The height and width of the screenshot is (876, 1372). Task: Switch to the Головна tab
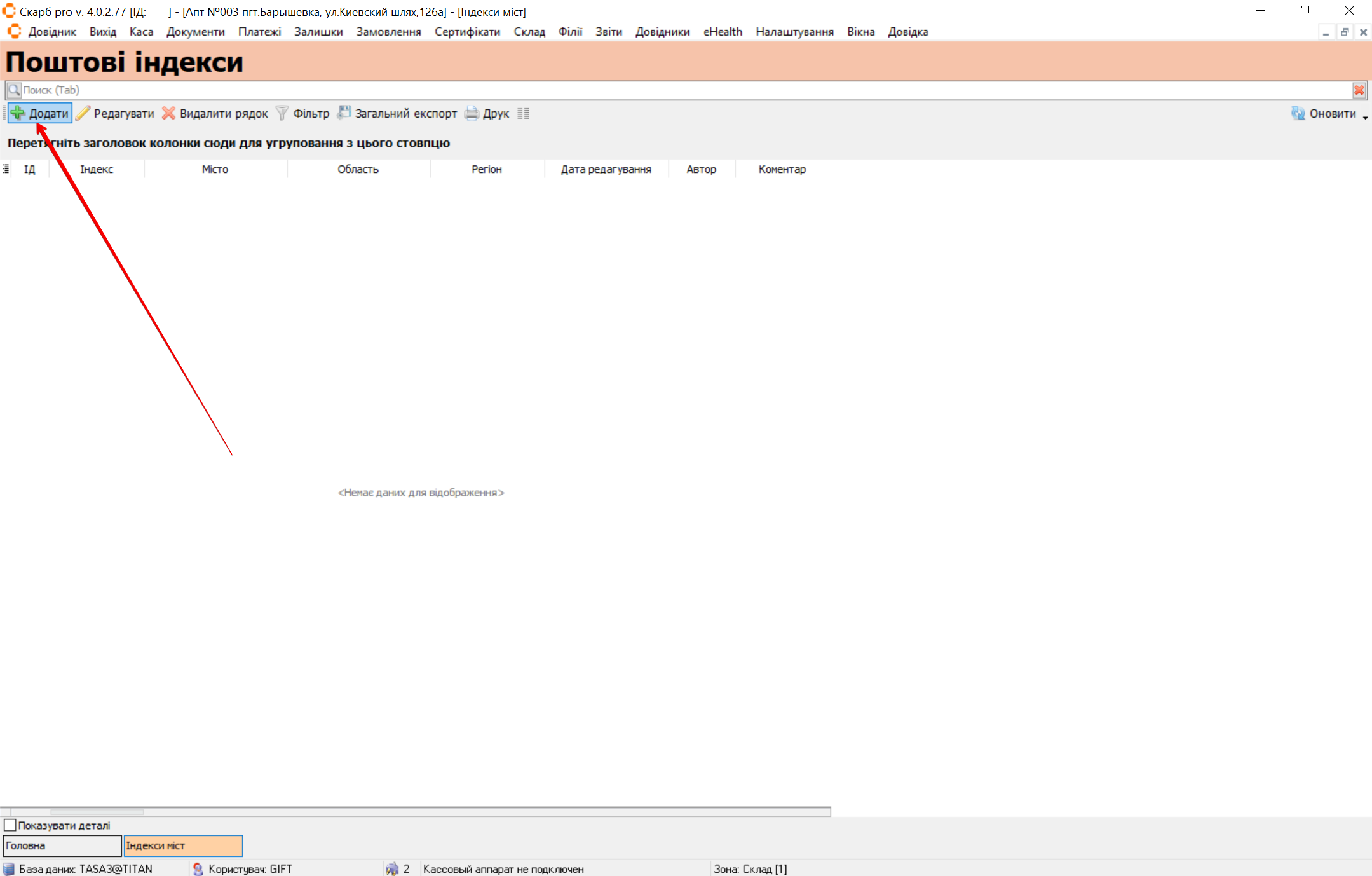click(62, 845)
